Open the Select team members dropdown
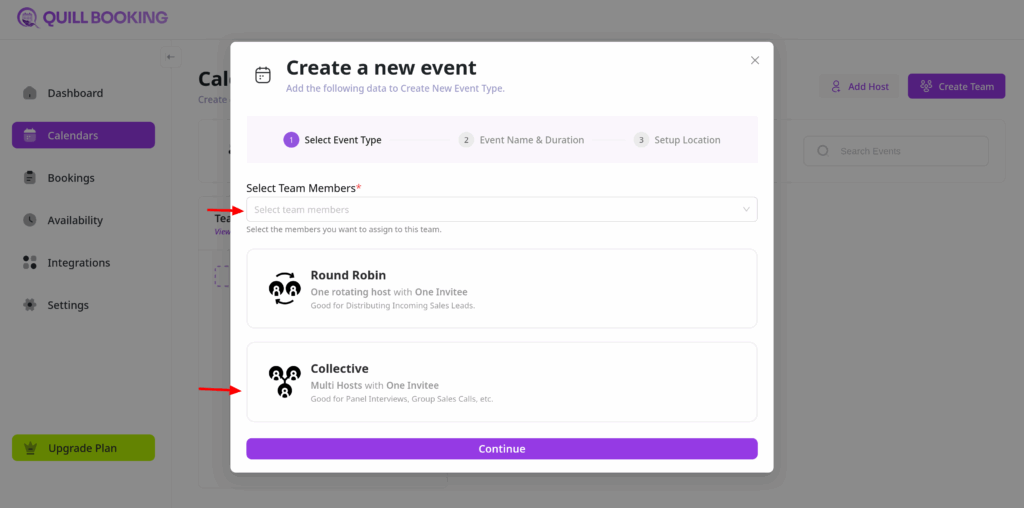 [490, 210]
